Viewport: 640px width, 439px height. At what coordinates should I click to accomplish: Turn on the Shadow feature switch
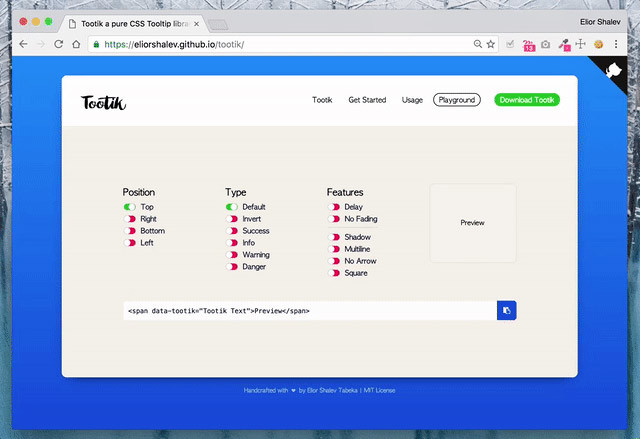coord(333,237)
